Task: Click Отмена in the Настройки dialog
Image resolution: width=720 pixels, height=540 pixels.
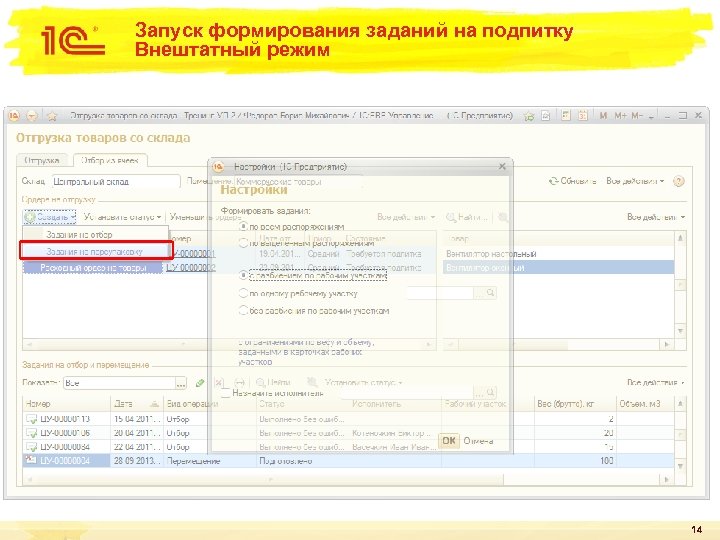Action: click(x=478, y=441)
